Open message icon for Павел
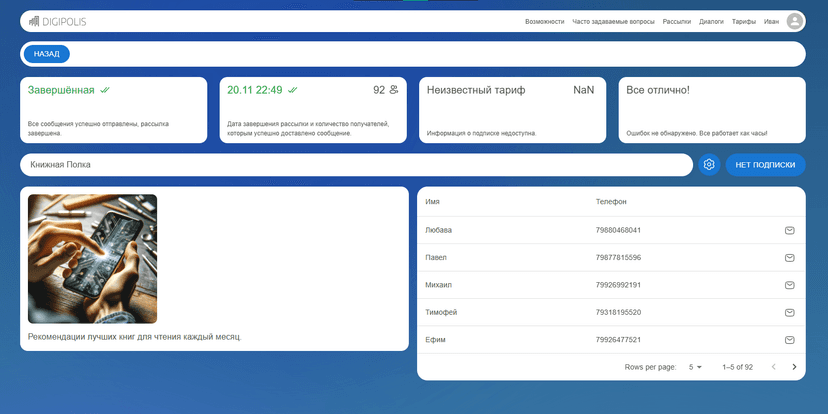This screenshot has width=828, height=414. point(790,258)
